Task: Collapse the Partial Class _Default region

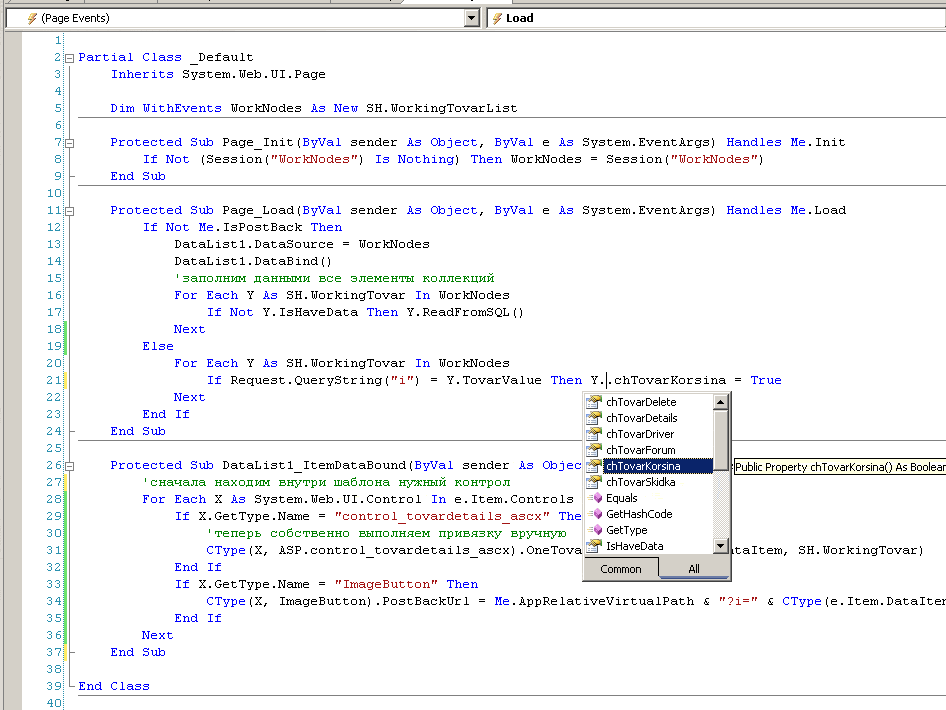Action: [69, 59]
